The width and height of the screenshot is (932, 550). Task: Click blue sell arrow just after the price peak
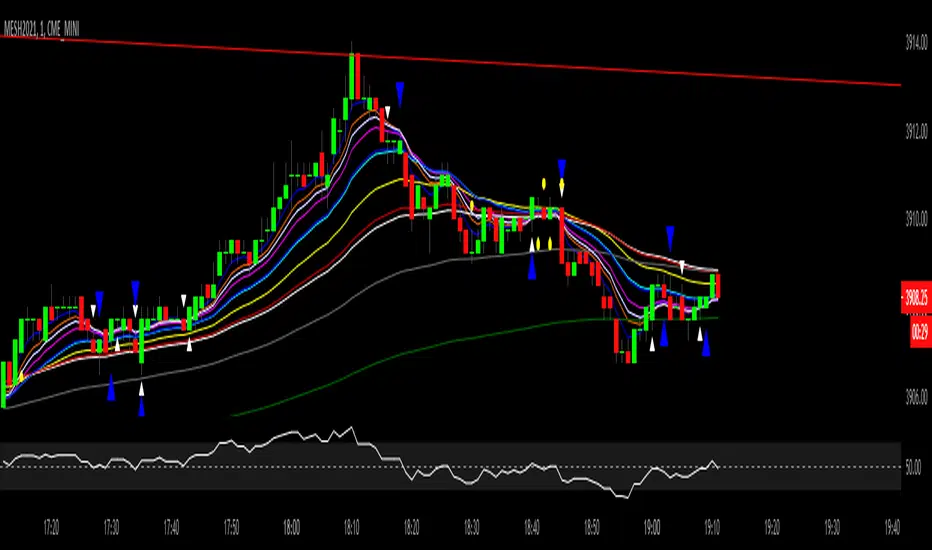click(x=400, y=94)
